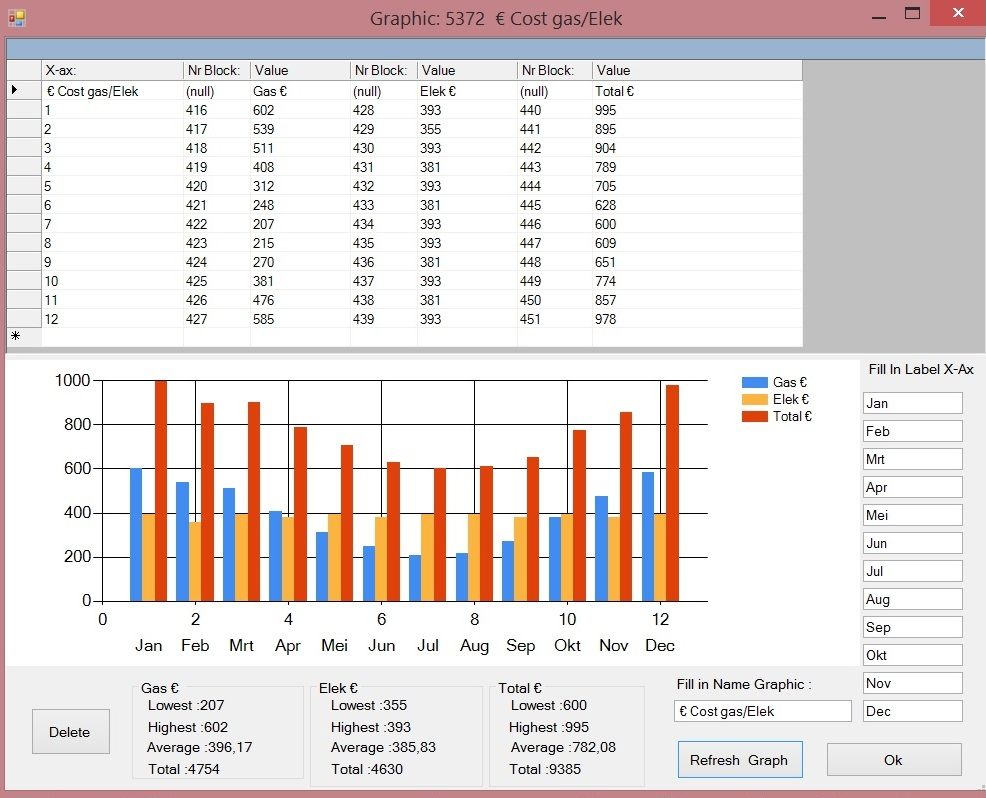
Task: Click the 'Average :396,17' Gas statistic
Action: (199, 748)
